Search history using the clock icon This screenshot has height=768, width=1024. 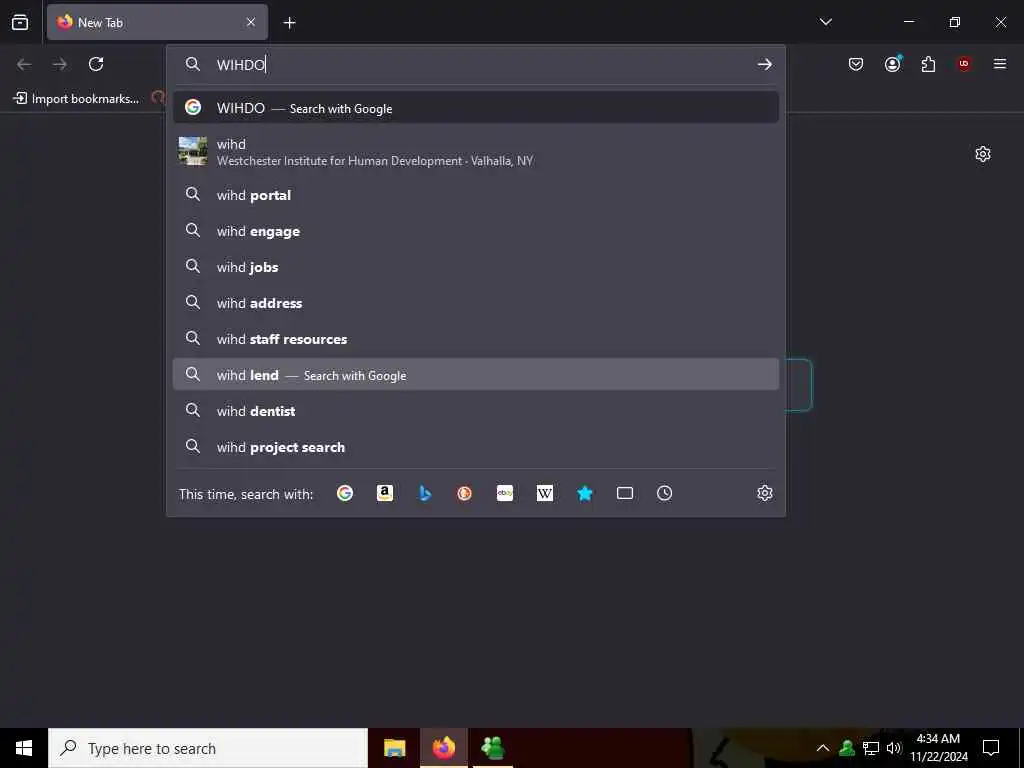pyautogui.click(x=664, y=493)
